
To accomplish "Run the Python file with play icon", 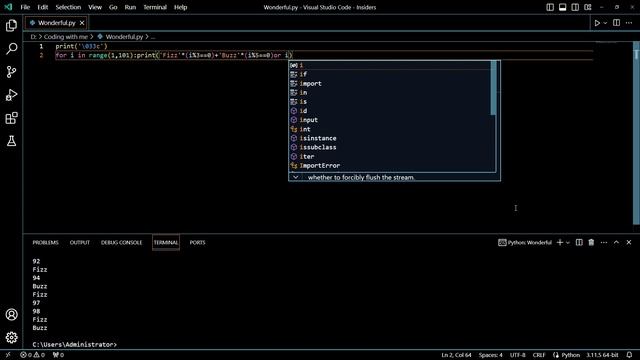I will (x=597, y=23).
